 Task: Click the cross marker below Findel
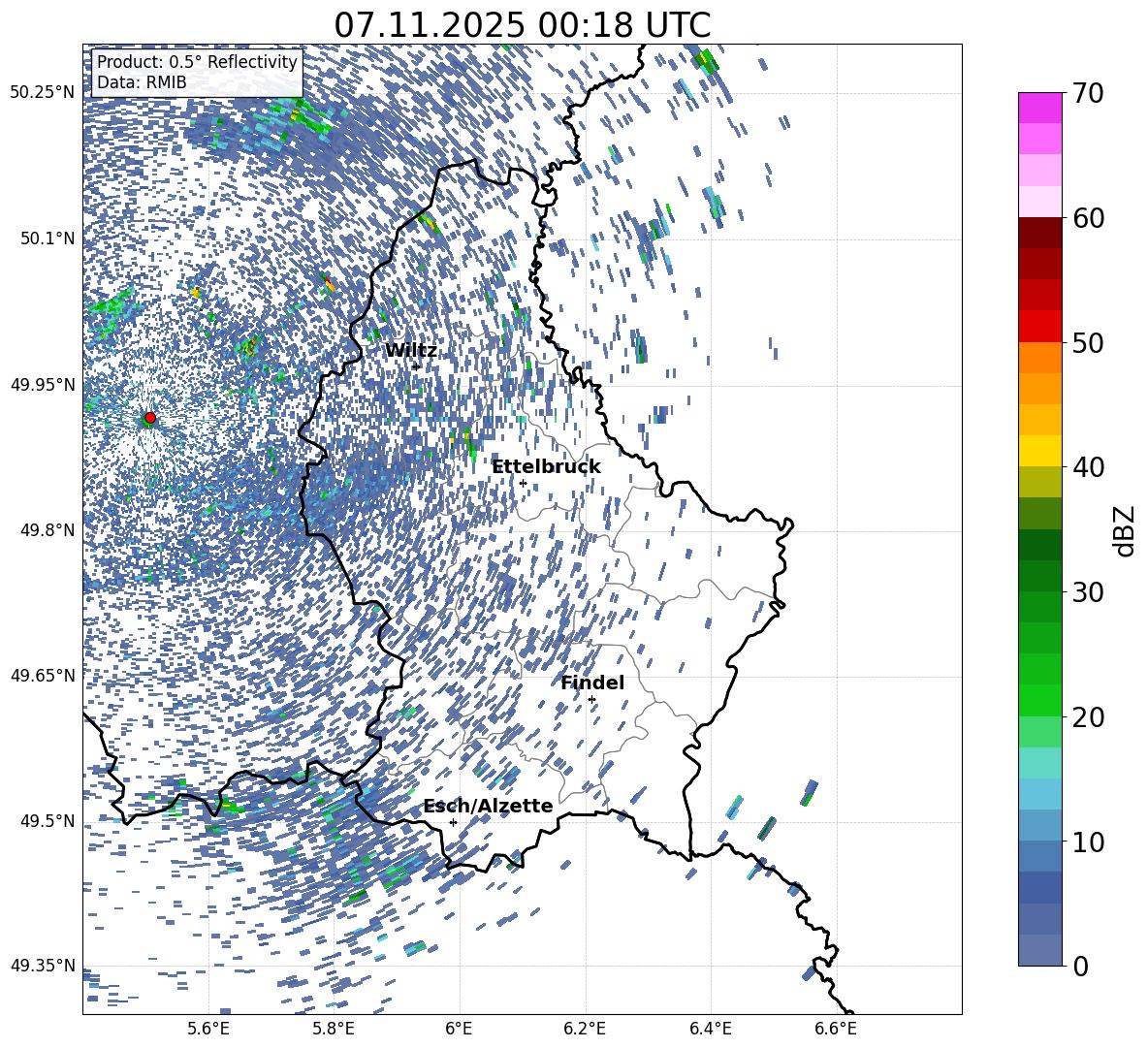click(x=591, y=700)
